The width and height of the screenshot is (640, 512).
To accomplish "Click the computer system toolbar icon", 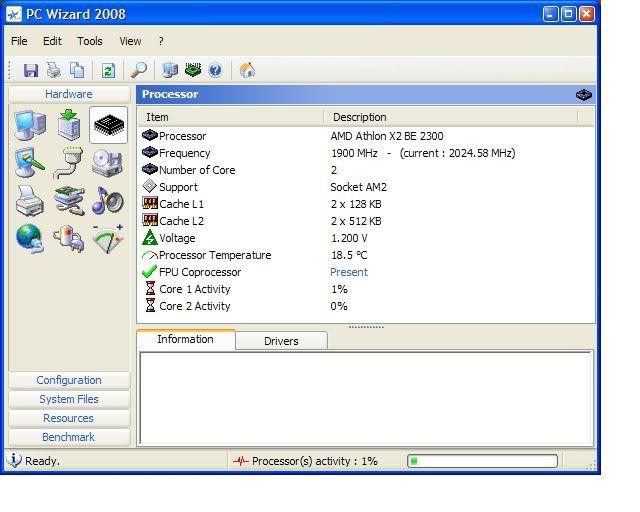I will (x=170, y=70).
